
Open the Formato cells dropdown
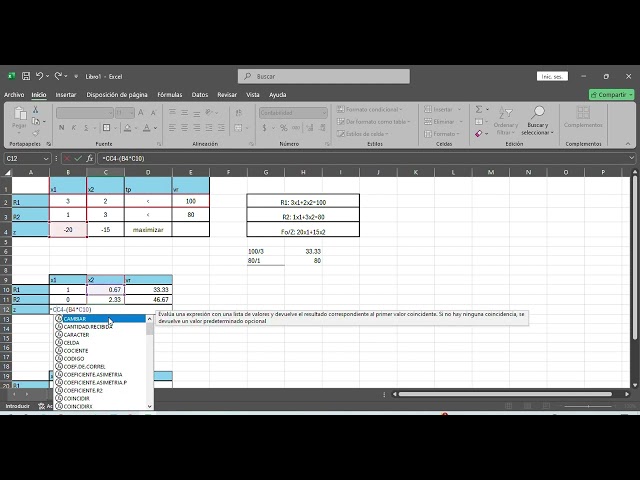(x=442, y=134)
